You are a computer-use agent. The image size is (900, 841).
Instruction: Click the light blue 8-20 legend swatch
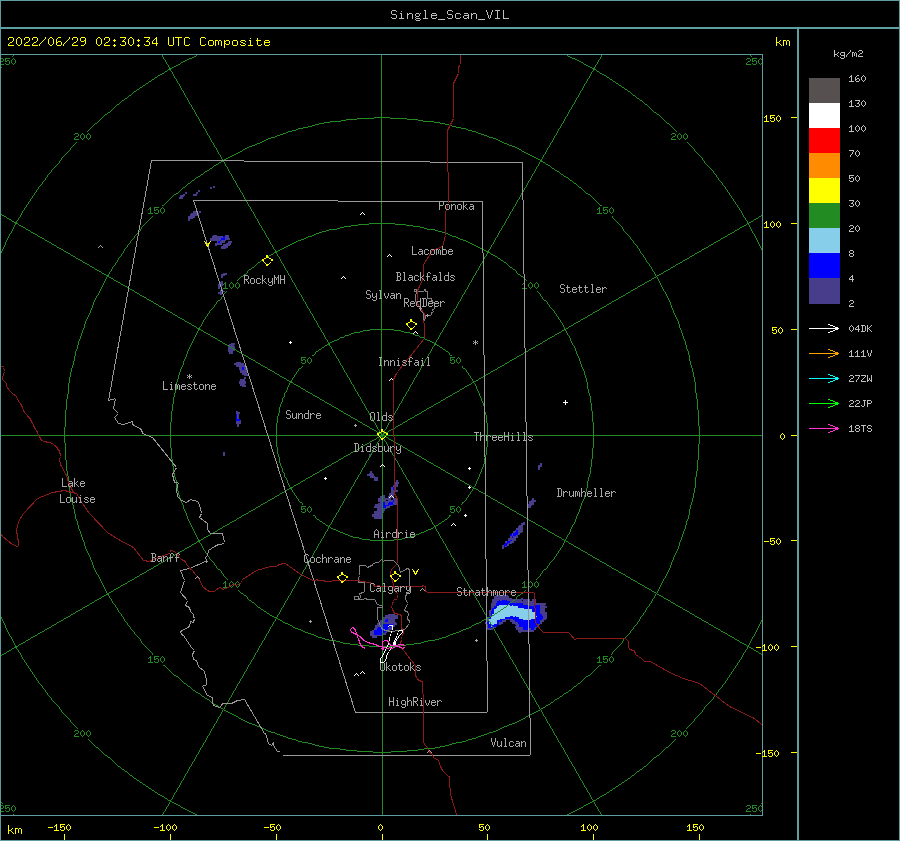824,241
